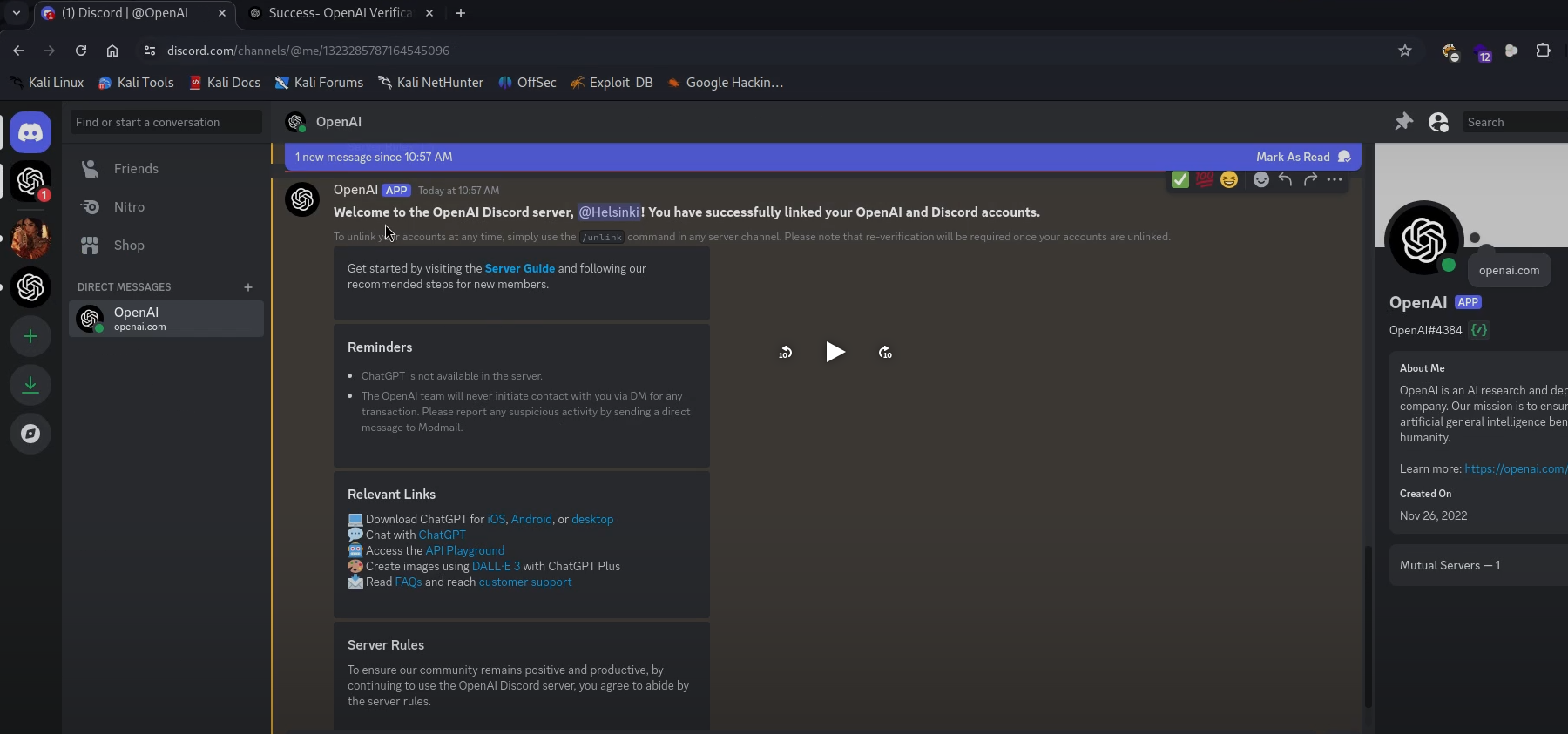
Task: Open browser home page
Action: pyautogui.click(x=112, y=51)
